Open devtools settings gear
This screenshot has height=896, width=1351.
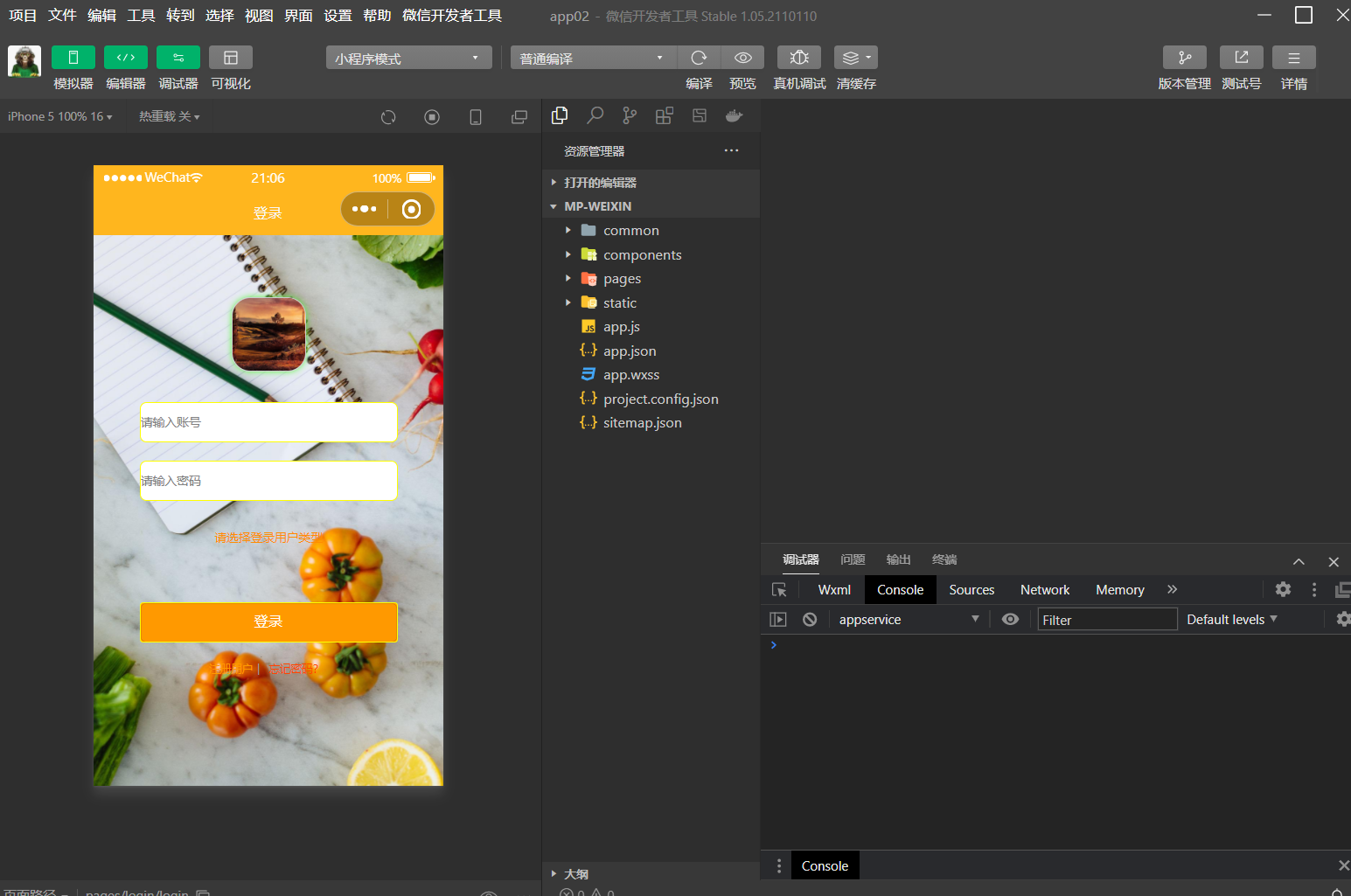coord(1283,590)
